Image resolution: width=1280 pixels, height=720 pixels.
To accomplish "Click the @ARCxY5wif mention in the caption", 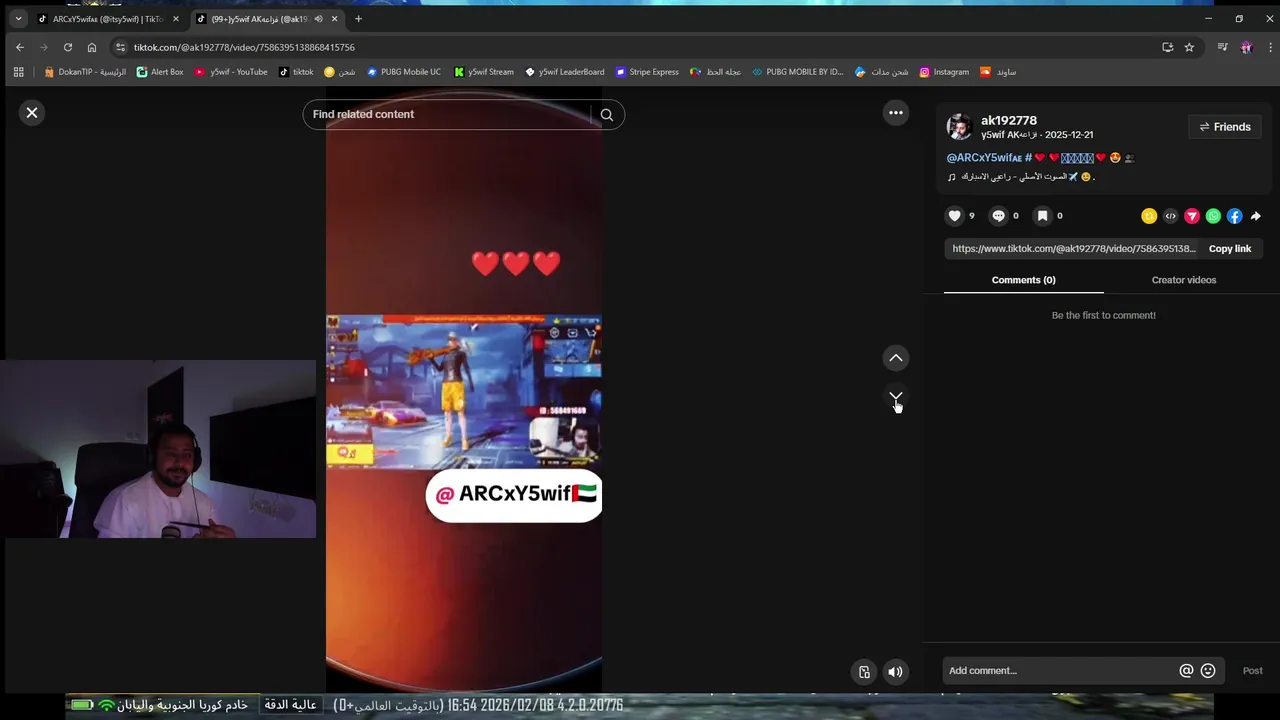I will 984,158.
